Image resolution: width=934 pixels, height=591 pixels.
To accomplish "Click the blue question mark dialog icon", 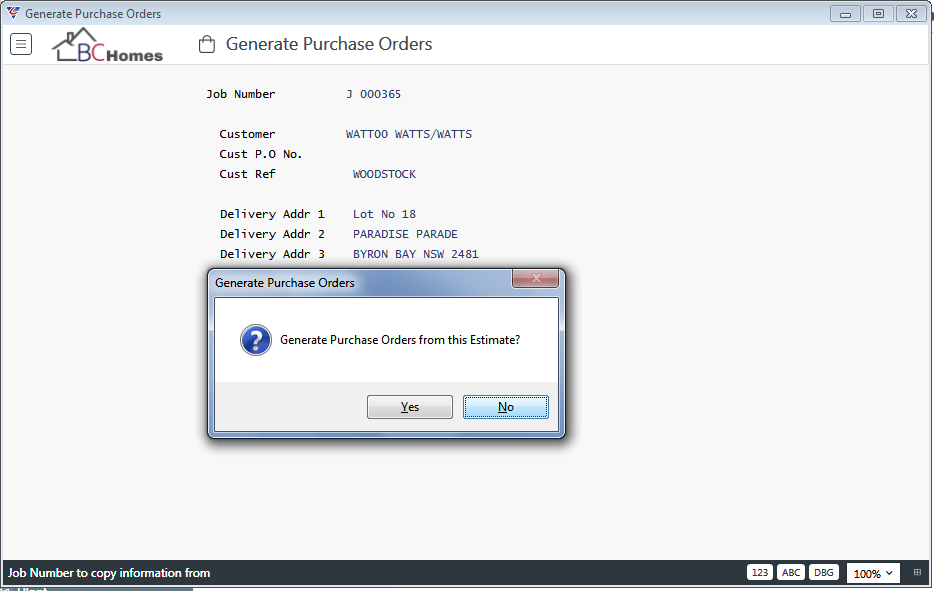I will click(x=256, y=340).
